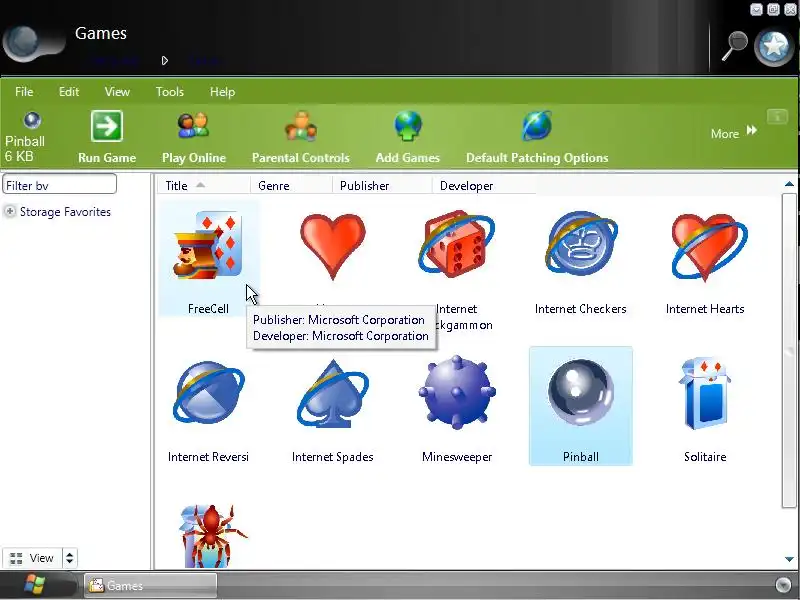Click the Minesweeper label
The height and width of the screenshot is (600, 800).
[457, 457]
